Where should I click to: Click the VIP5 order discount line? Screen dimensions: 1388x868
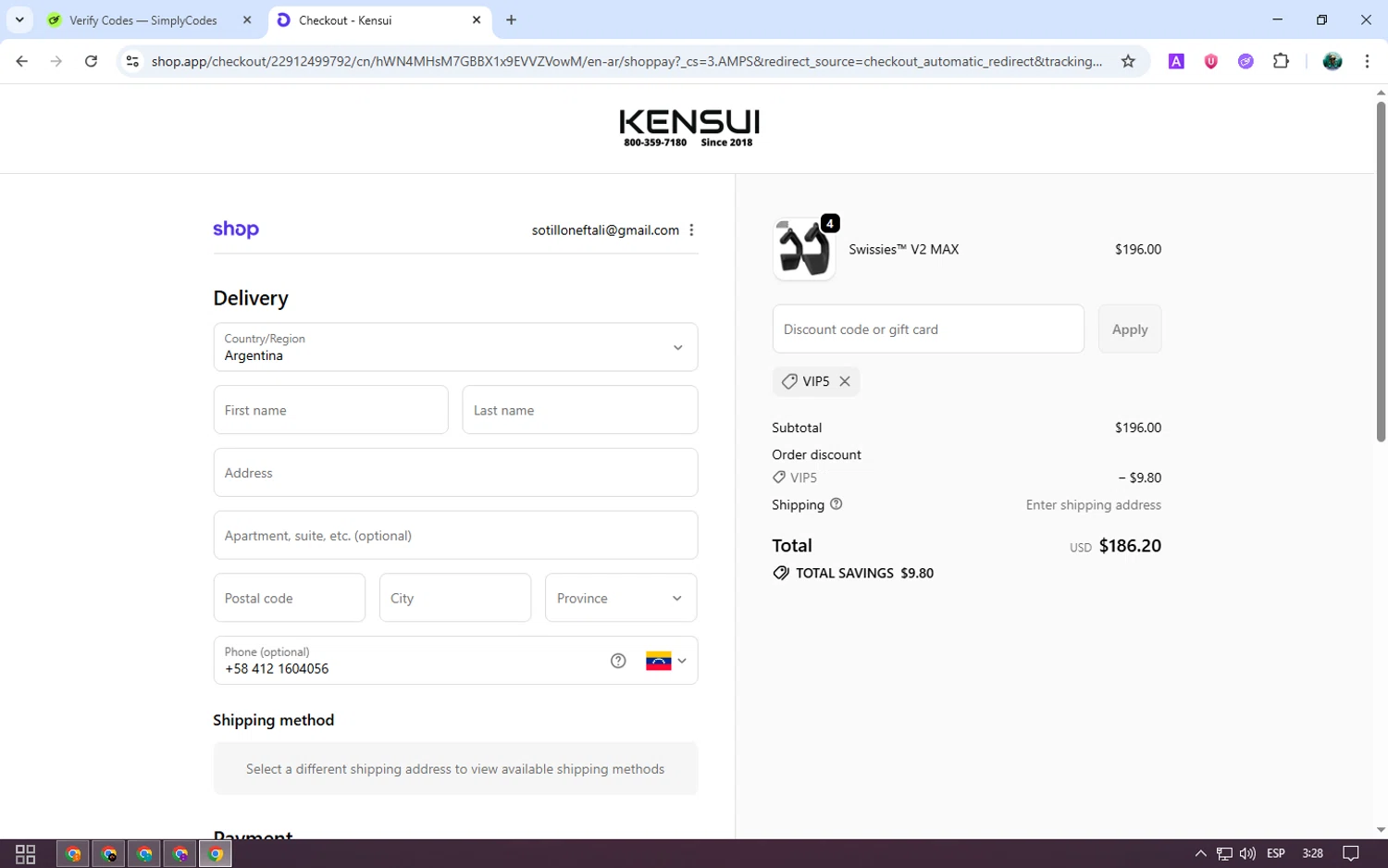pyautogui.click(x=967, y=477)
